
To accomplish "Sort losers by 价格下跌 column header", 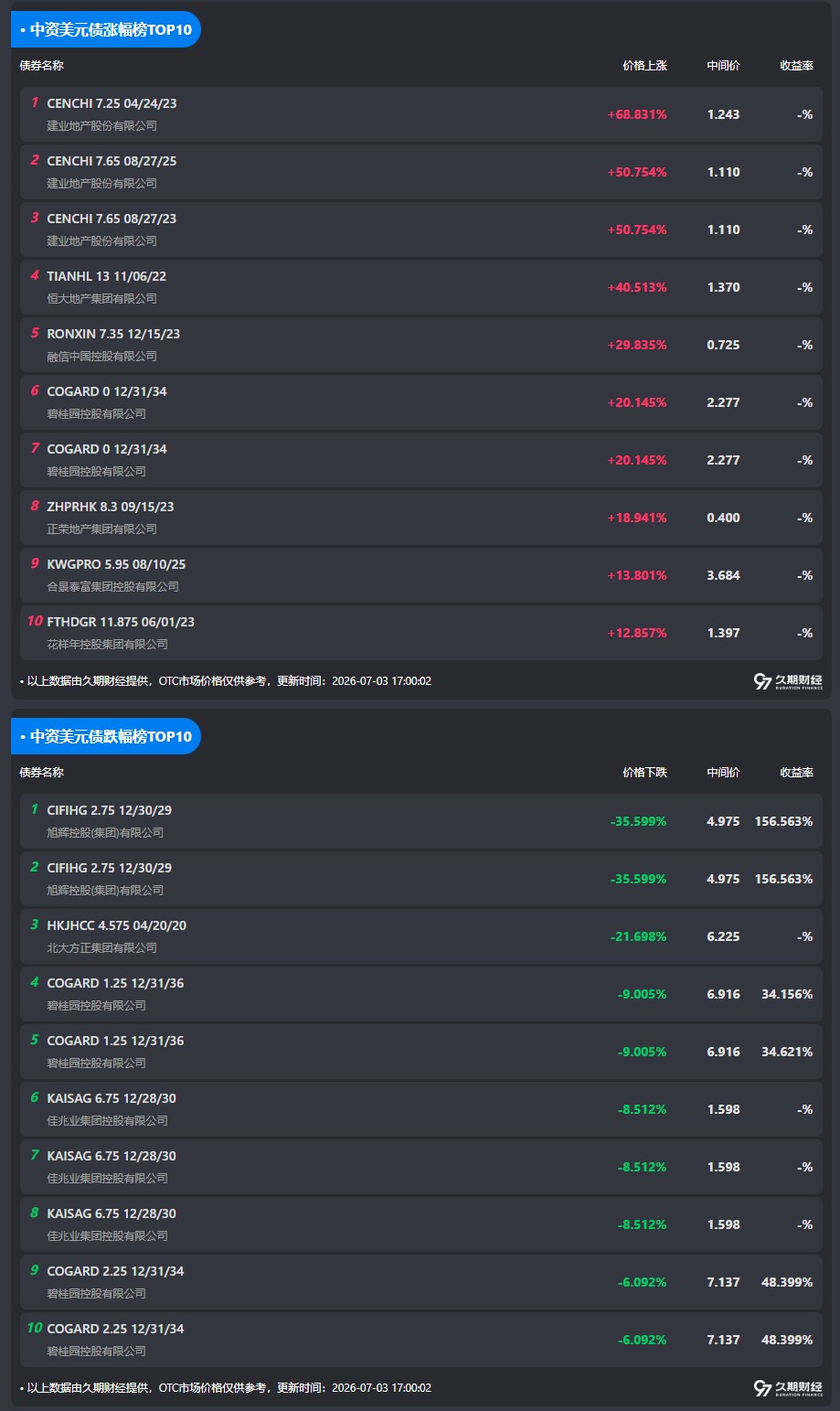I will click(644, 773).
